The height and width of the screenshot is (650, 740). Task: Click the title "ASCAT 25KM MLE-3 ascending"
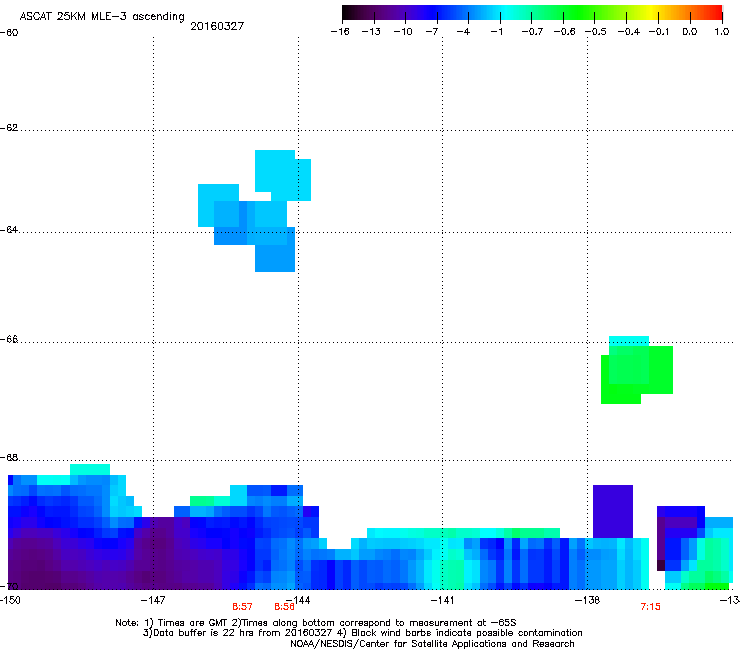tap(102, 16)
